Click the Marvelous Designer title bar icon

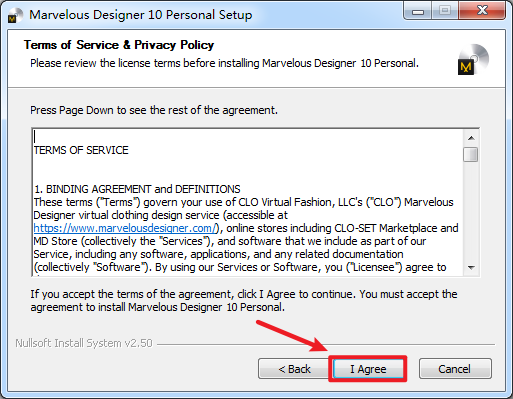[14, 15]
